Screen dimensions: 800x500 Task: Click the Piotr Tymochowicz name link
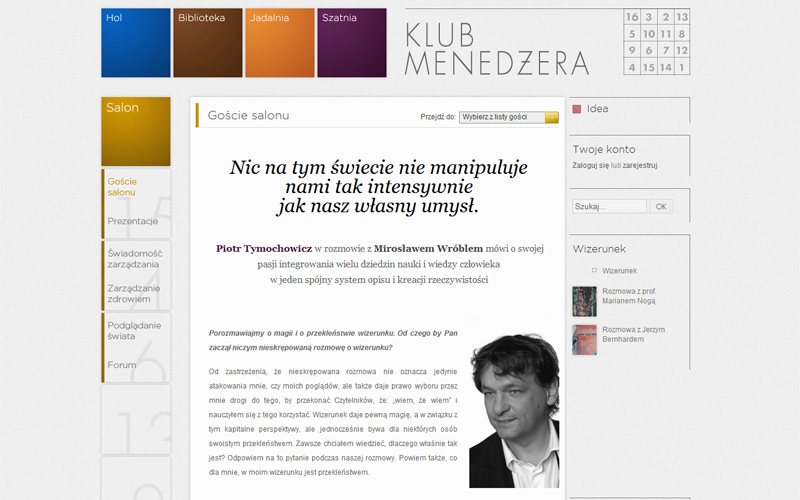pos(264,248)
